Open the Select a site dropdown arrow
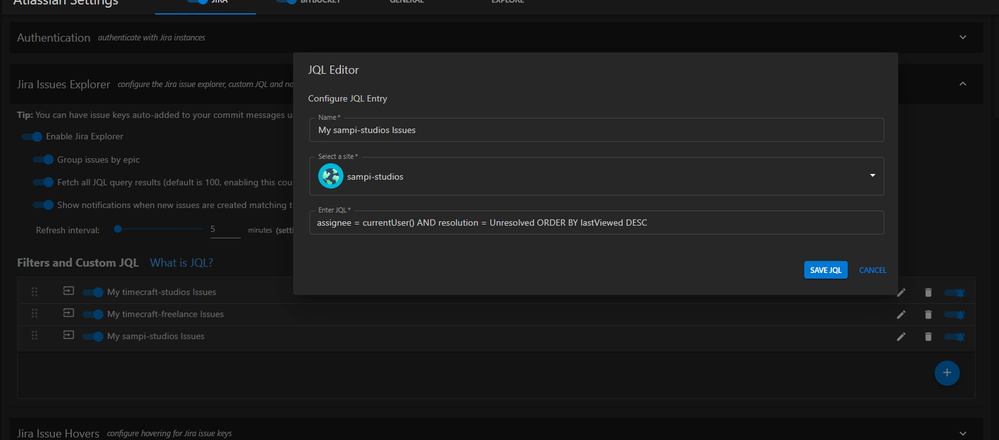Screen dimensions: 999x440 pos(872,176)
